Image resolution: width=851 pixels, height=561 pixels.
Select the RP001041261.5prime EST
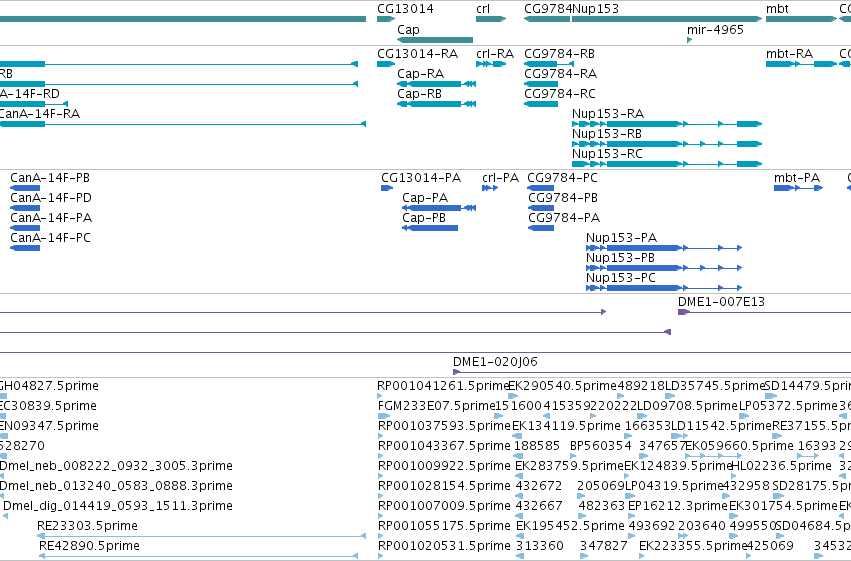coord(381,396)
